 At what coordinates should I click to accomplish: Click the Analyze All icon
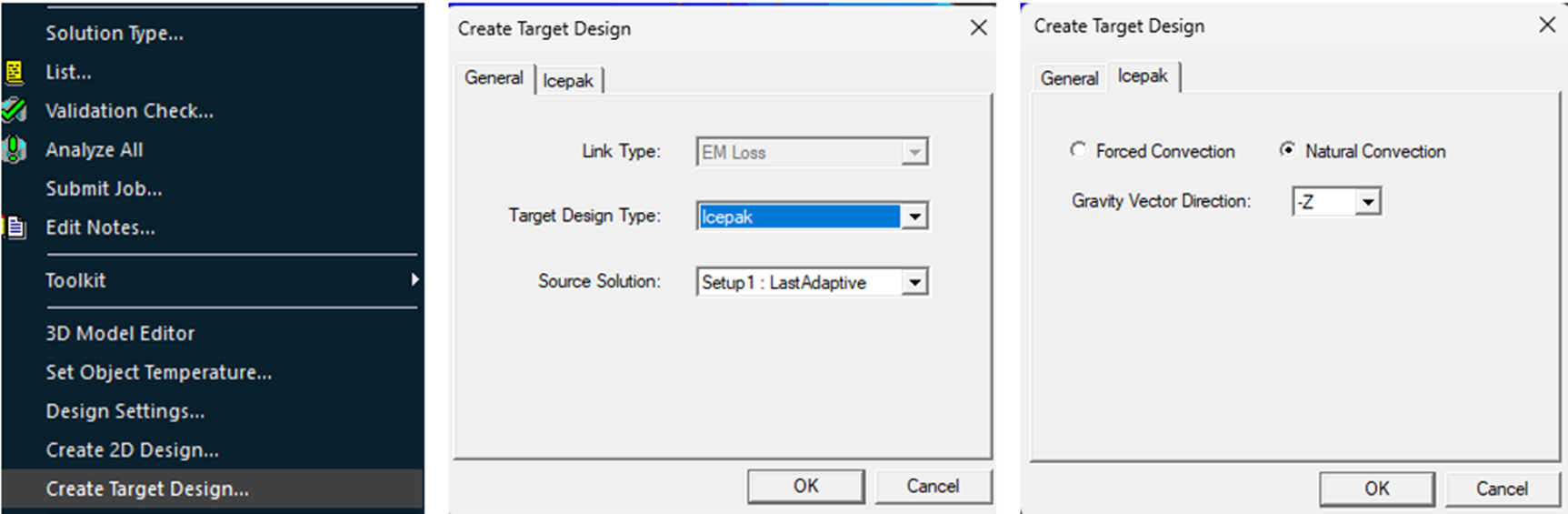pos(14,149)
